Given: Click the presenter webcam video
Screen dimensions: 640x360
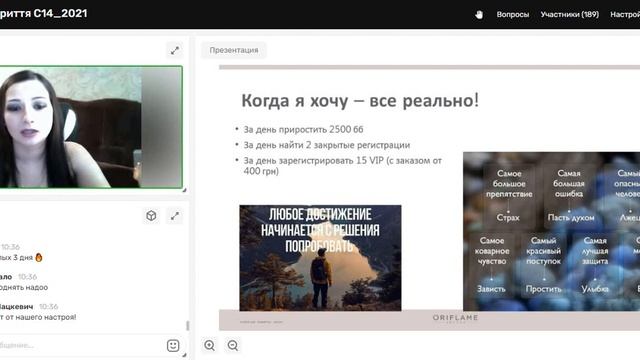Looking at the screenshot, I should tap(91, 127).
